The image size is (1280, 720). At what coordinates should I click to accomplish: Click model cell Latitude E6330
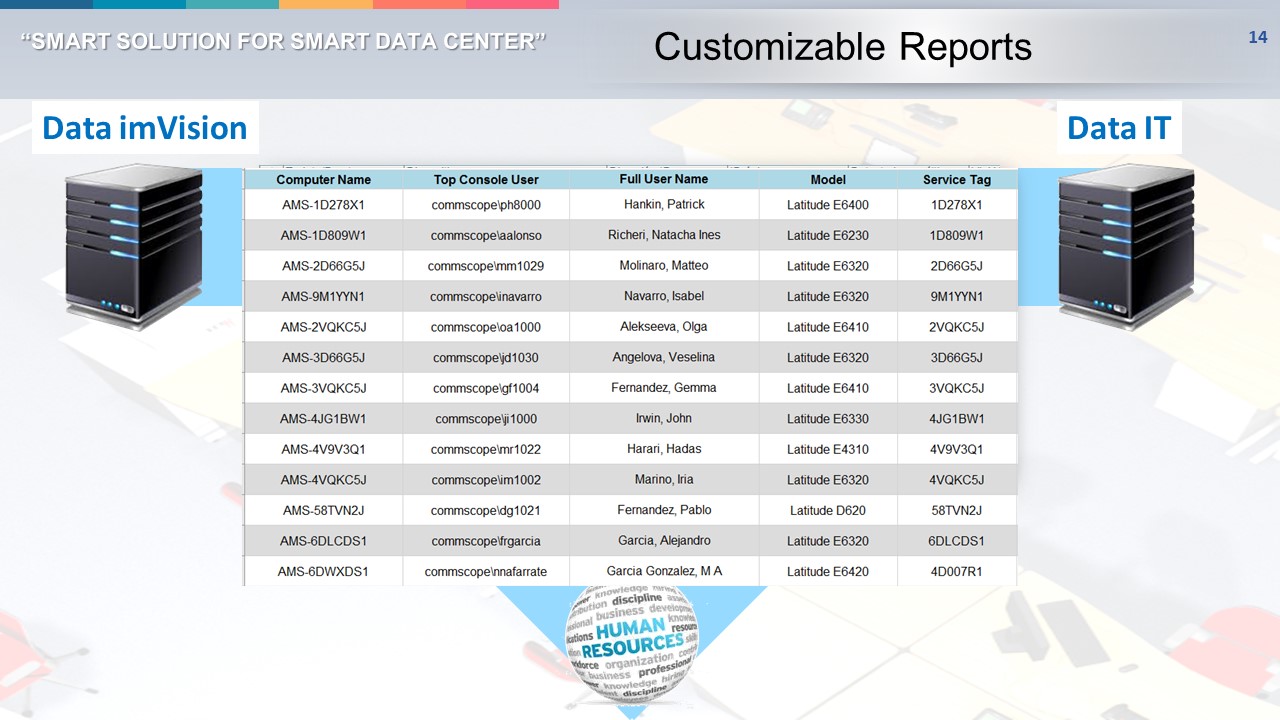pos(828,419)
